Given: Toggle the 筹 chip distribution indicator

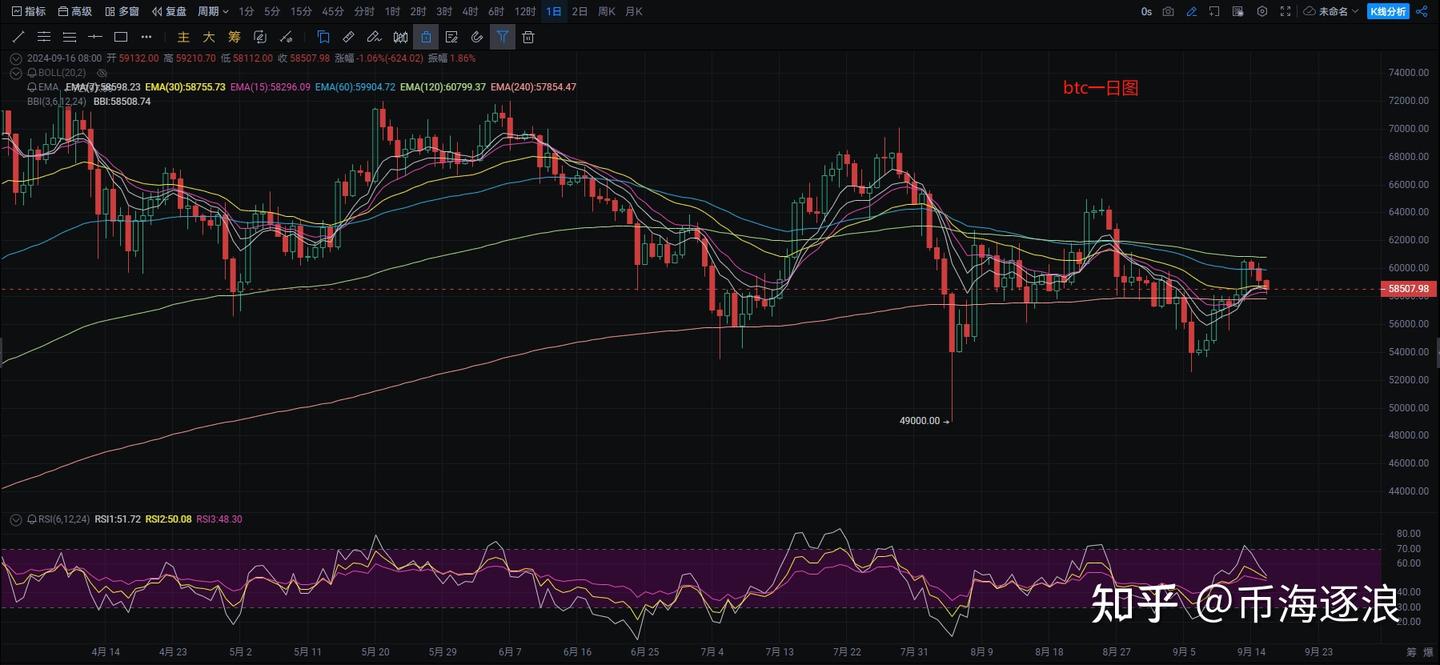Looking at the screenshot, I should click(x=234, y=37).
